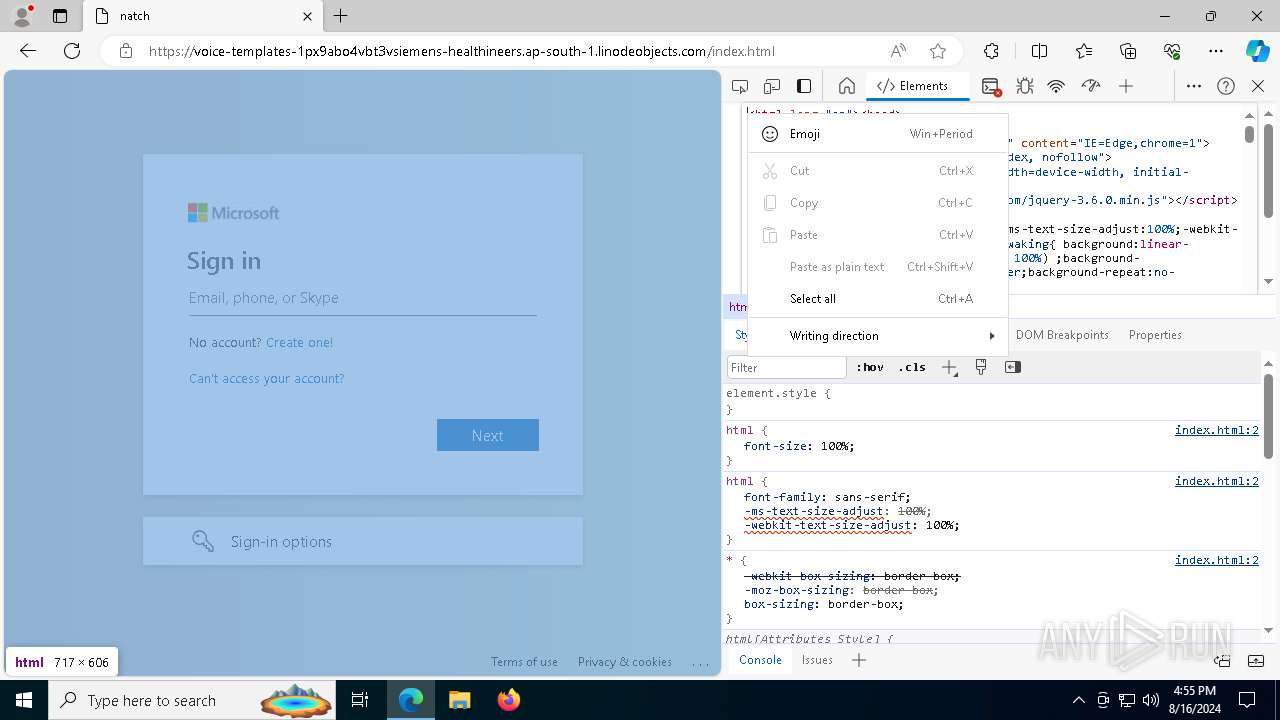Open the Collections icon
This screenshot has width=1280, height=720.
1128,51
